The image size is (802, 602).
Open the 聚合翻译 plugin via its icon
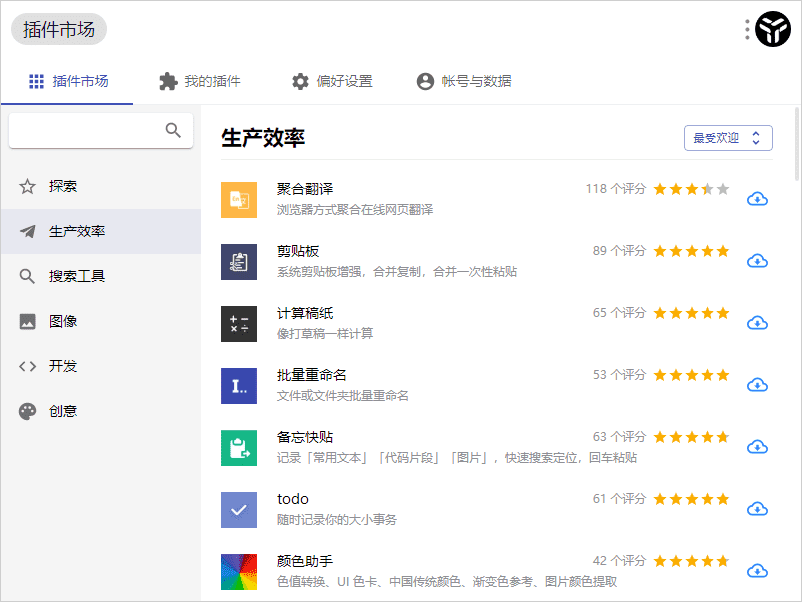[x=239, y=199]
